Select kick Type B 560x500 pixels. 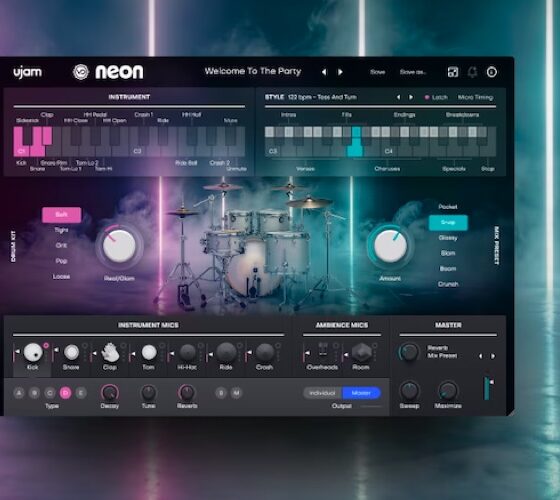pyautogui.click(x=34, y=393)
